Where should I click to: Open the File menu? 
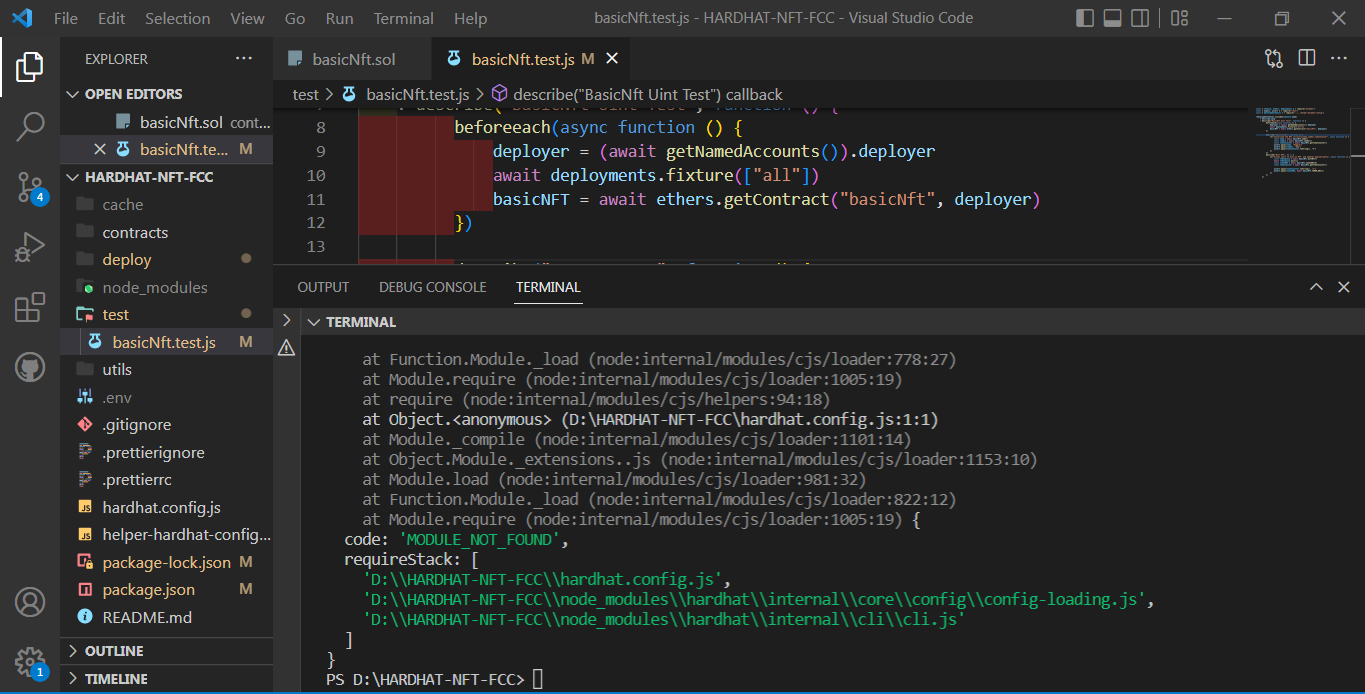point(65,18)
